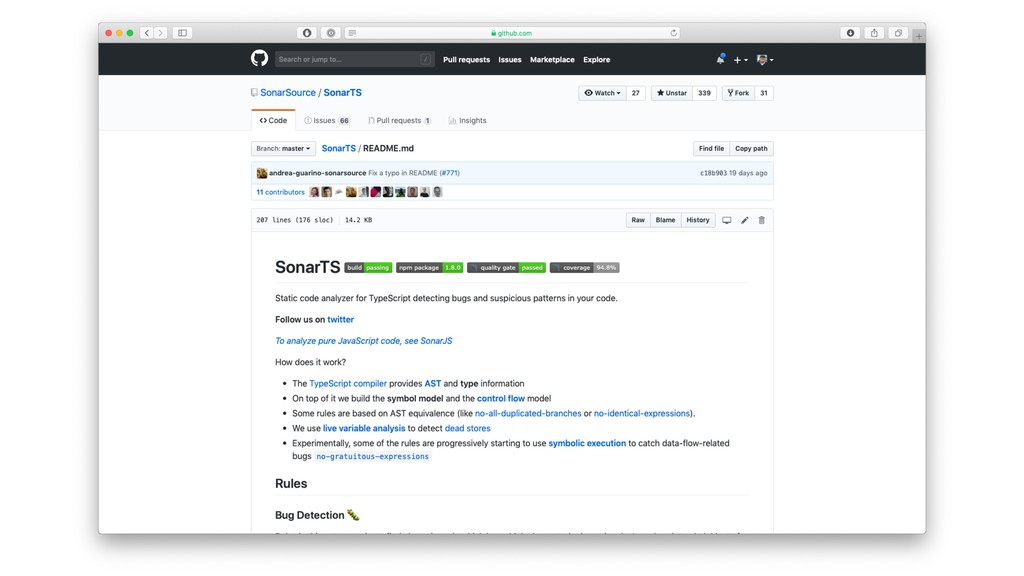Open Explore in top navigation
Viewport: 1024px width, 576px height.
597,59
